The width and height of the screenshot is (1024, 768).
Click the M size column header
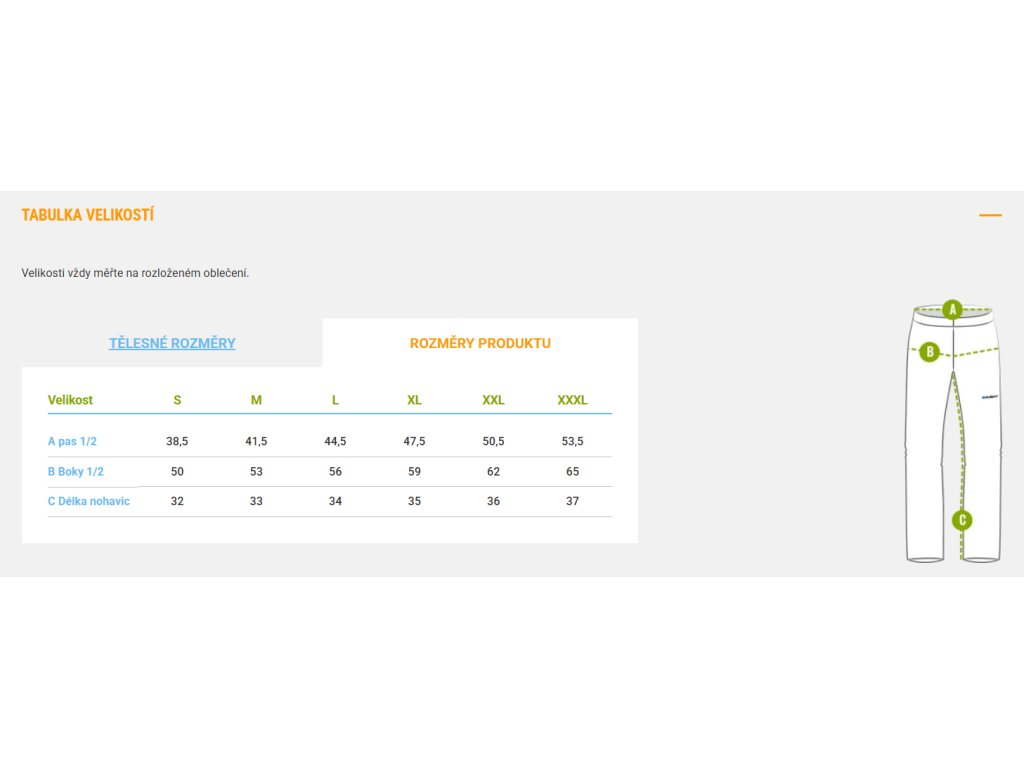[x=256, y=400]
